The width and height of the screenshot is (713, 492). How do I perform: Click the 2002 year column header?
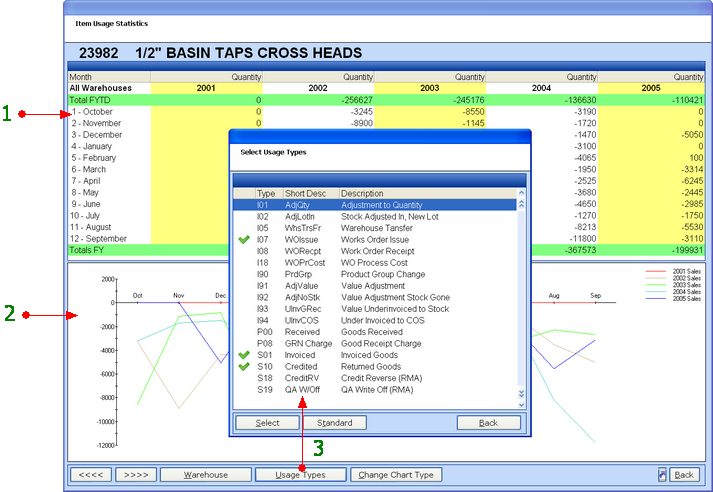318,88
